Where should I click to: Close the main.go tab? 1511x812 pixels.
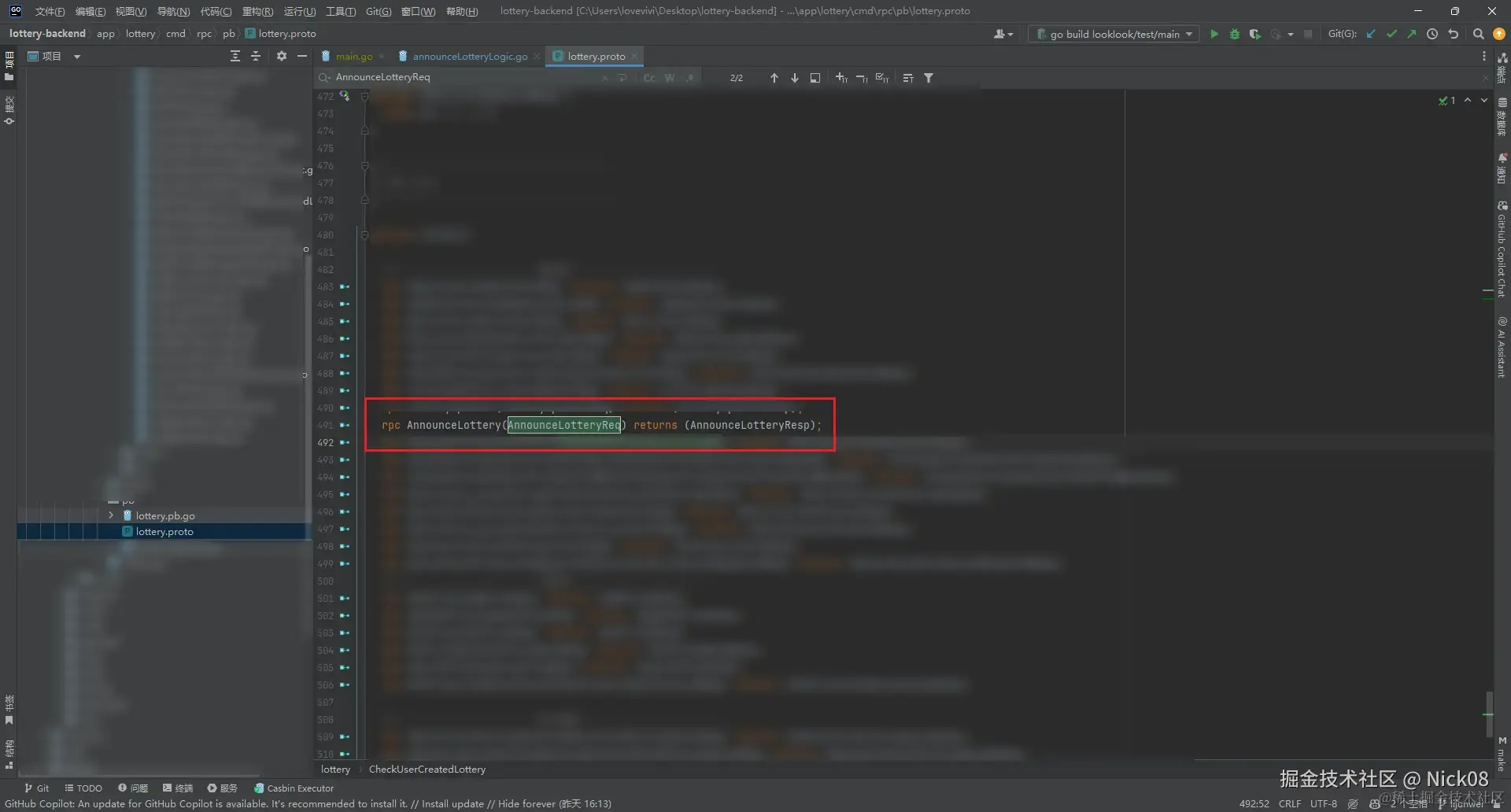[x=382, y=56]
